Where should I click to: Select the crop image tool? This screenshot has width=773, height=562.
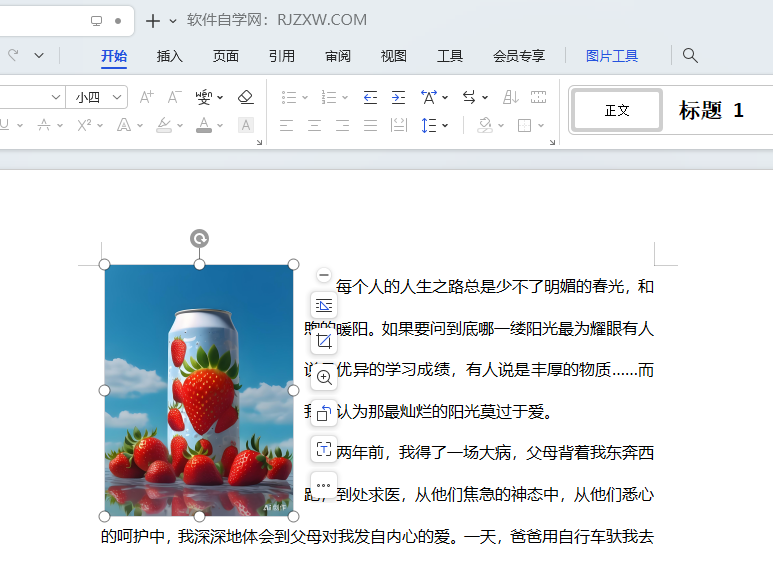(324, 341)
